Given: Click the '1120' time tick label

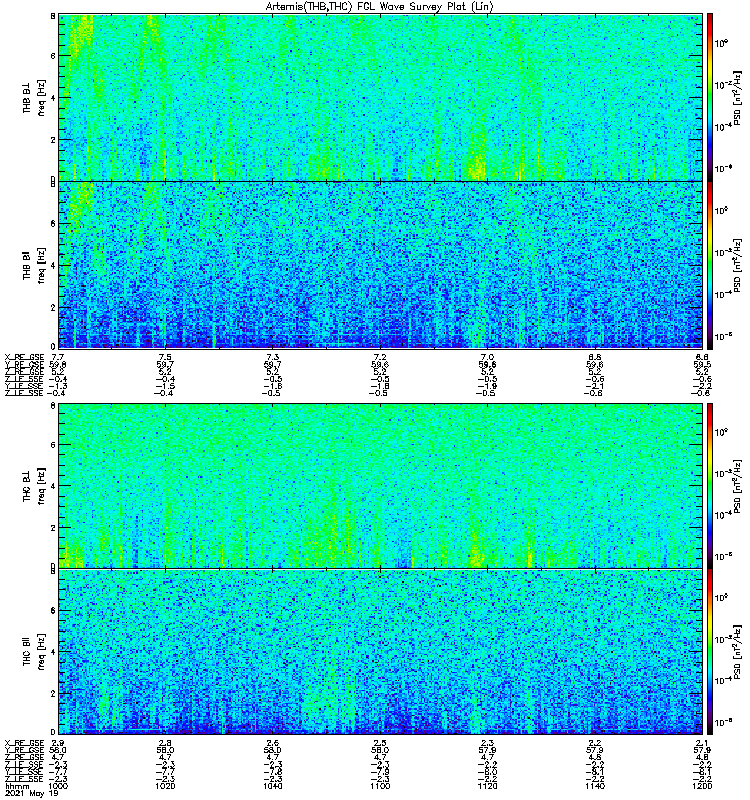Looking at the screenshot, I should [x=487, y=786].
